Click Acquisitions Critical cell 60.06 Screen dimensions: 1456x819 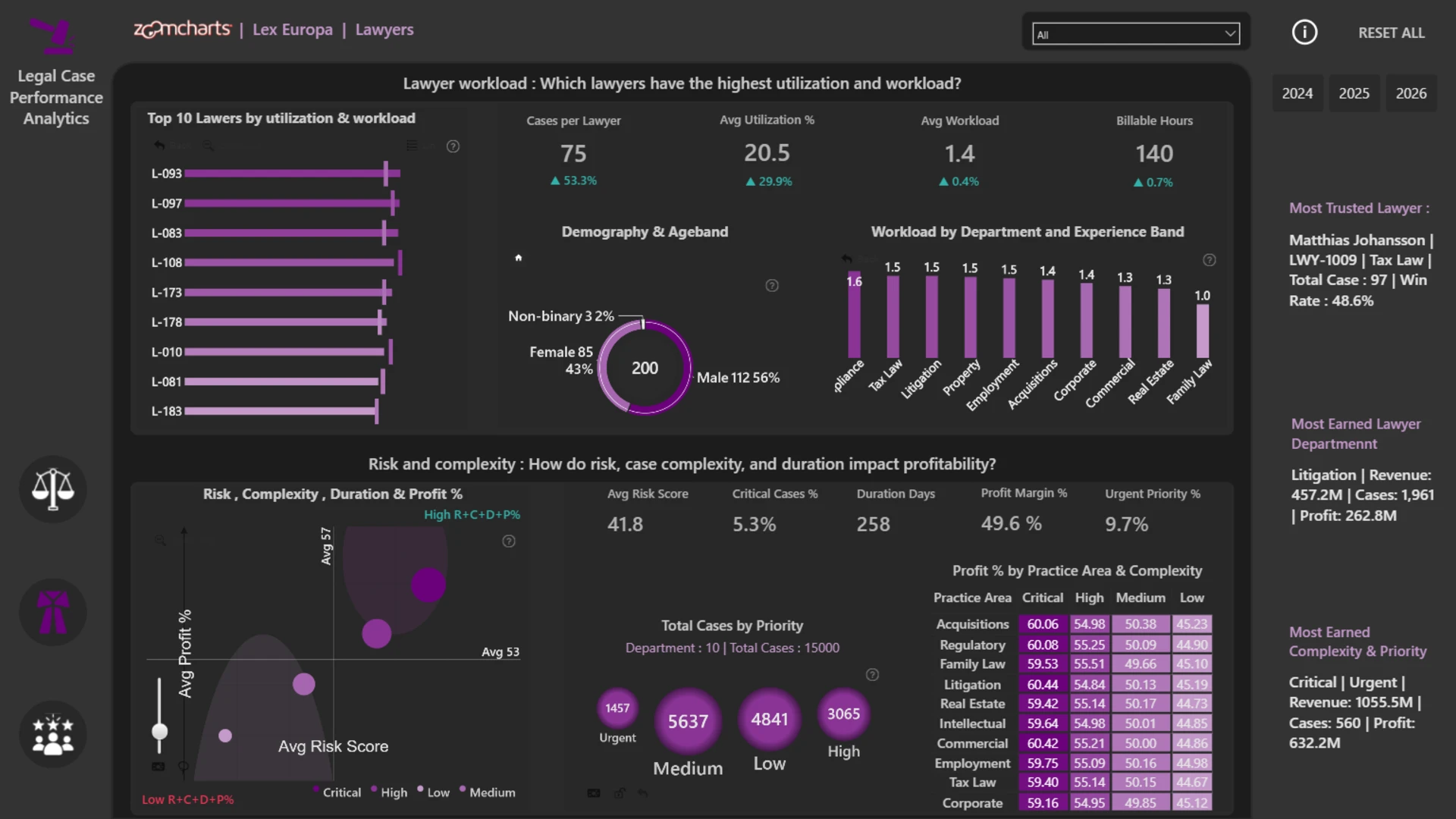point(1043,624)
